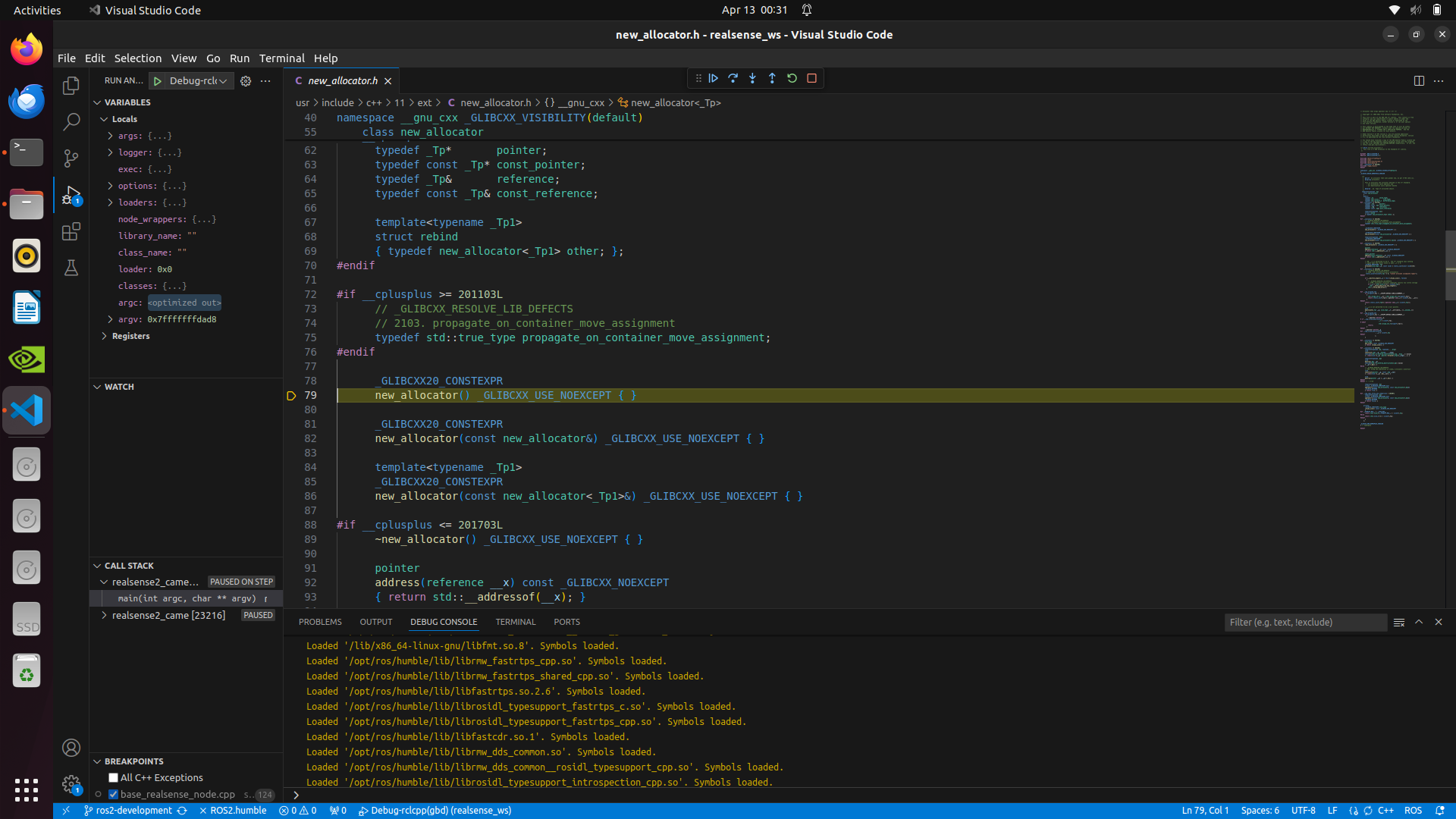Open the Testing flask view

point(71,268)
